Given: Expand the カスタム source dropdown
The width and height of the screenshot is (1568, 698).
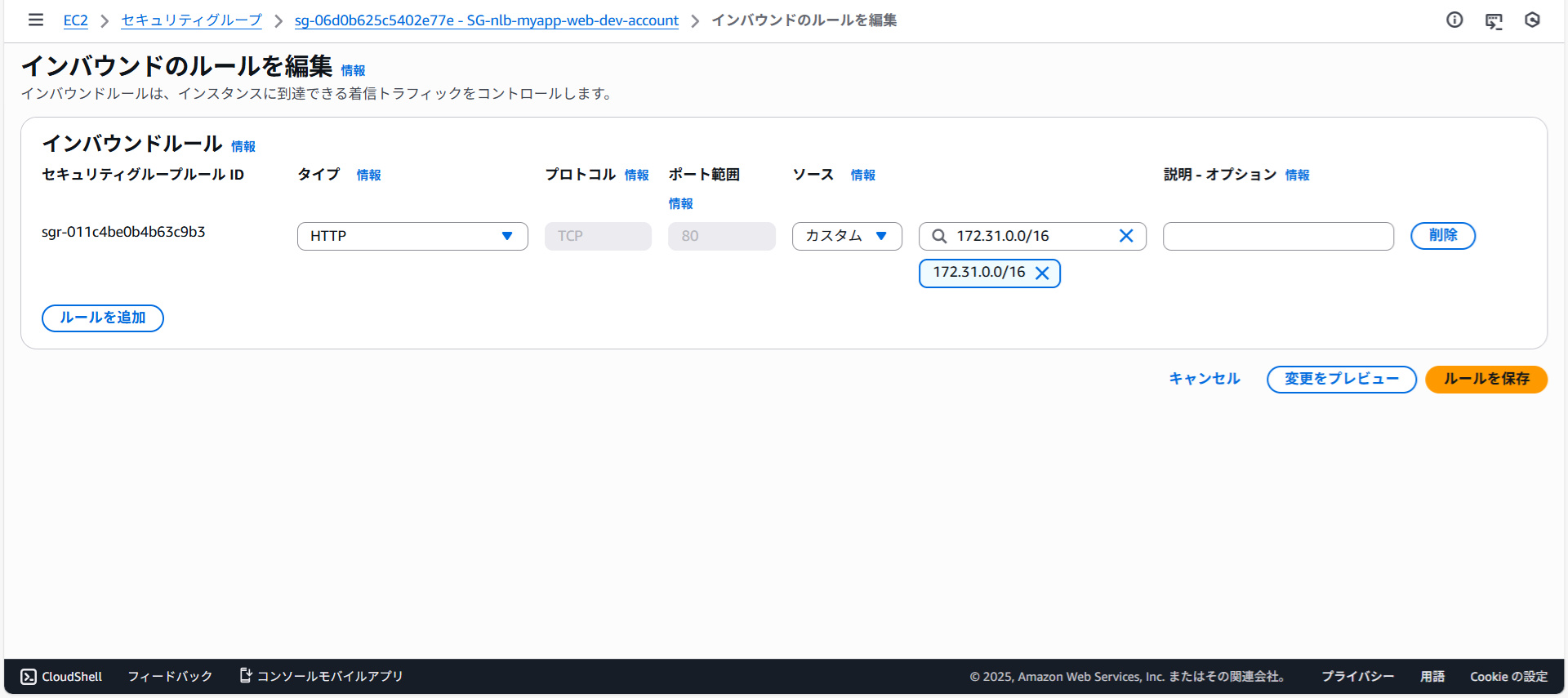Looking at the screenshot, I should 846,236.
